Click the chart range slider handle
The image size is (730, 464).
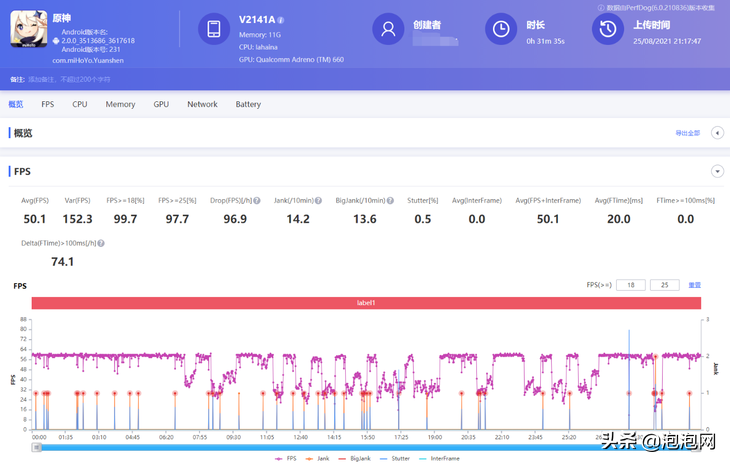(36, 447)
